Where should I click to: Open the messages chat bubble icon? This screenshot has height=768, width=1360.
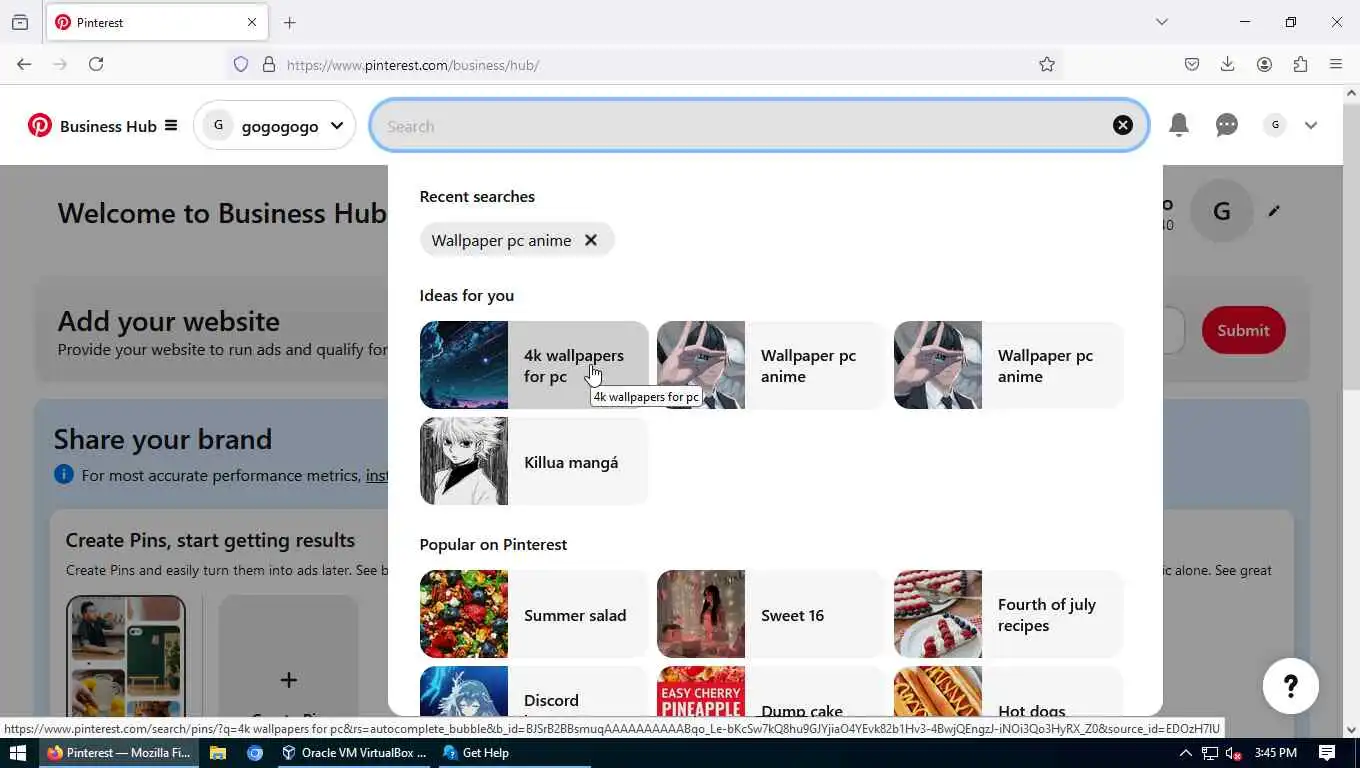point(1227,125)
